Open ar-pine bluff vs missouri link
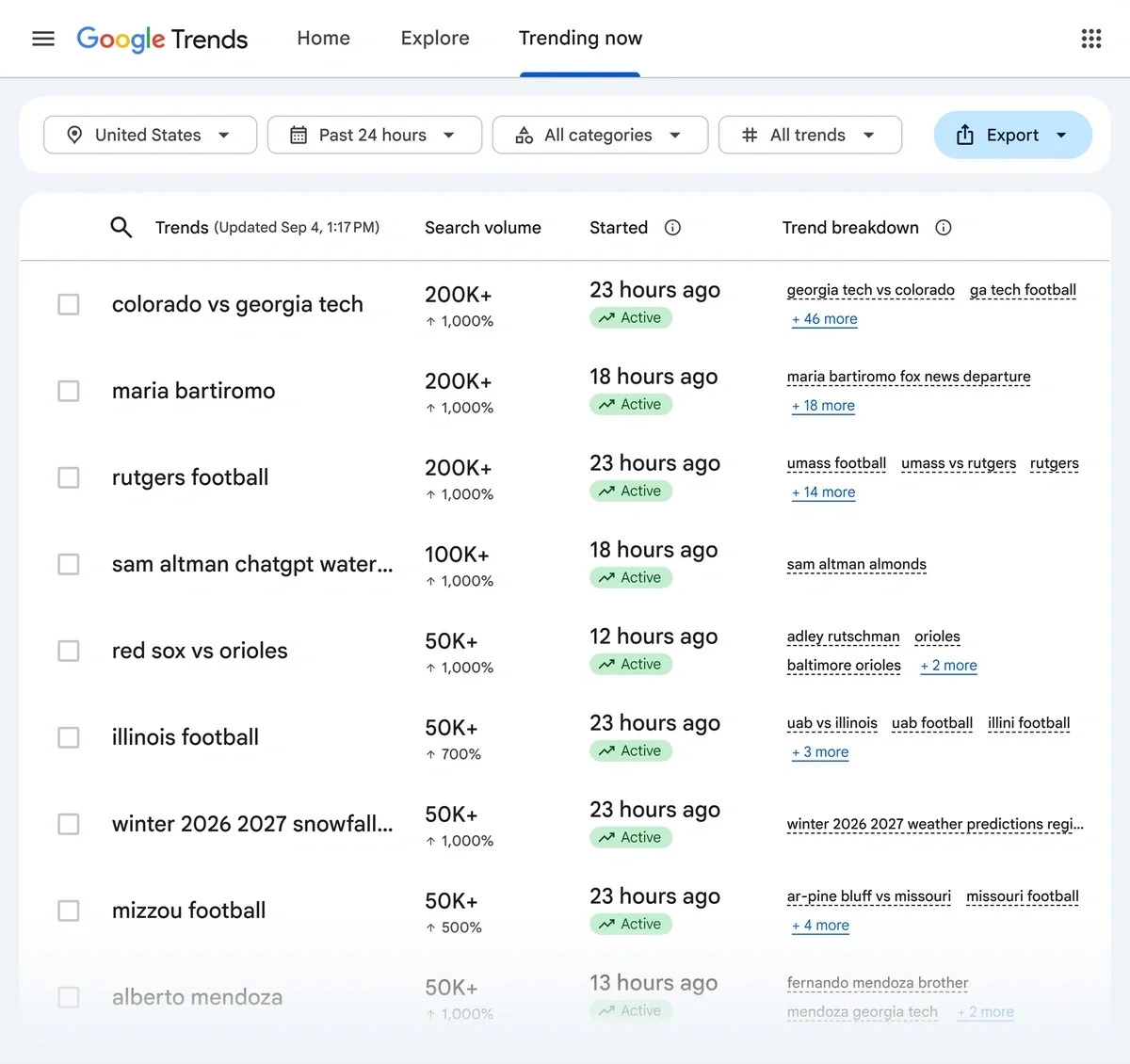This screenshot has height=1064, width=1130. coord(869,896)
